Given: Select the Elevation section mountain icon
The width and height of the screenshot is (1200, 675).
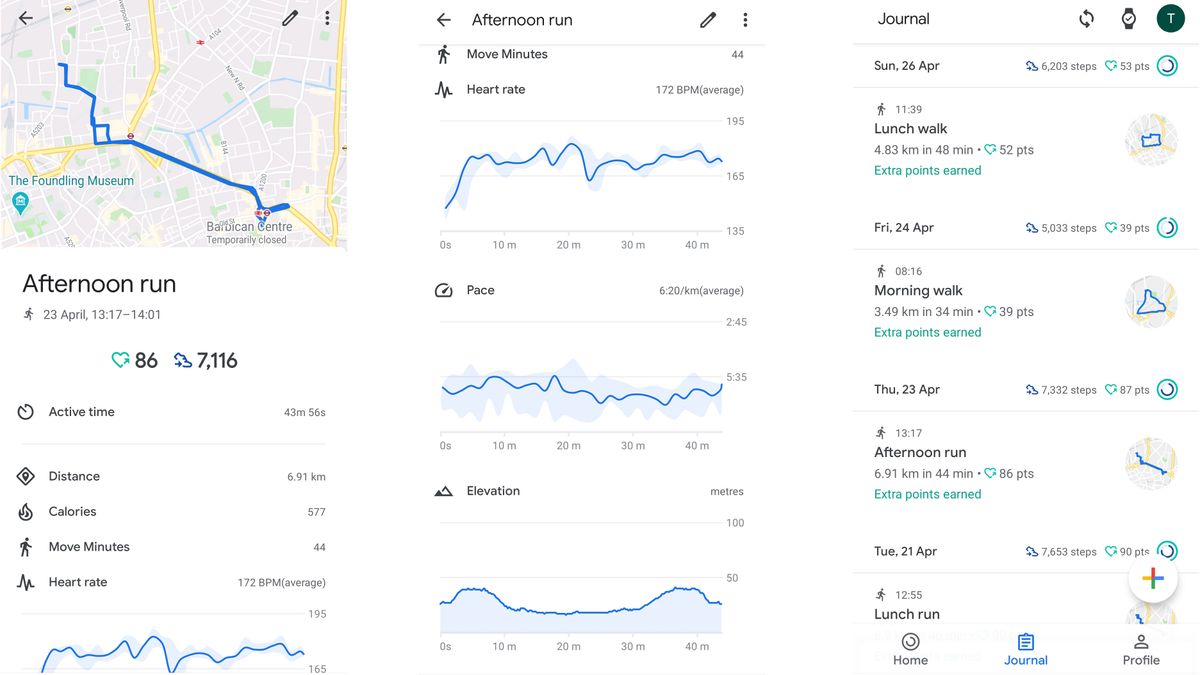Looking at the screenshot, I should tap(444, 490).
